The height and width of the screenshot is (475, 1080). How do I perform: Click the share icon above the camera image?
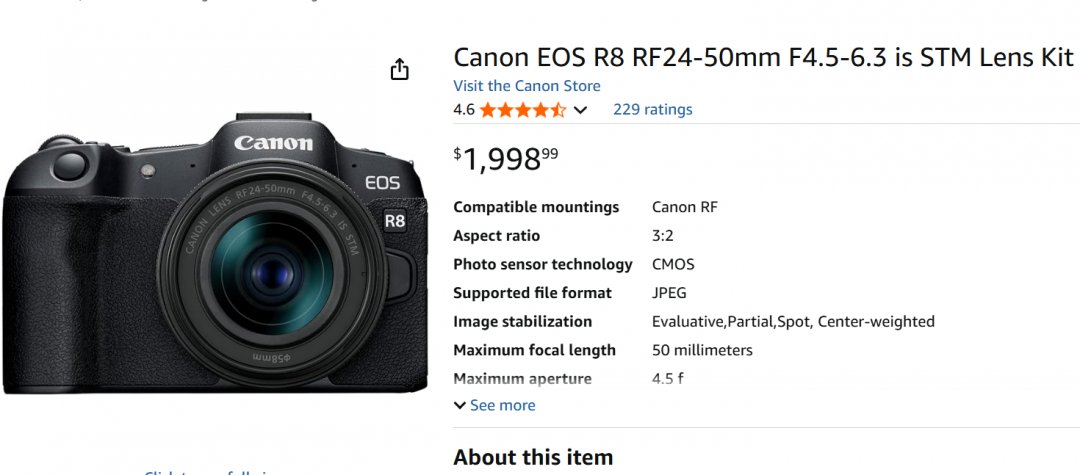point(399,69)
